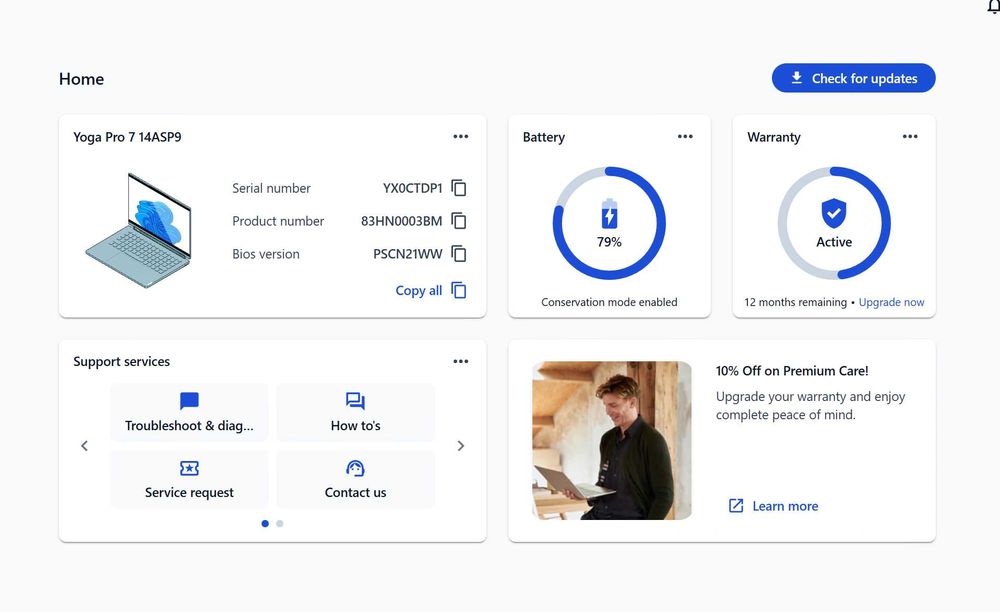Viewport: 1000px width, 612px height.
Task: Click the Copy all link
Action: (431, 291)
